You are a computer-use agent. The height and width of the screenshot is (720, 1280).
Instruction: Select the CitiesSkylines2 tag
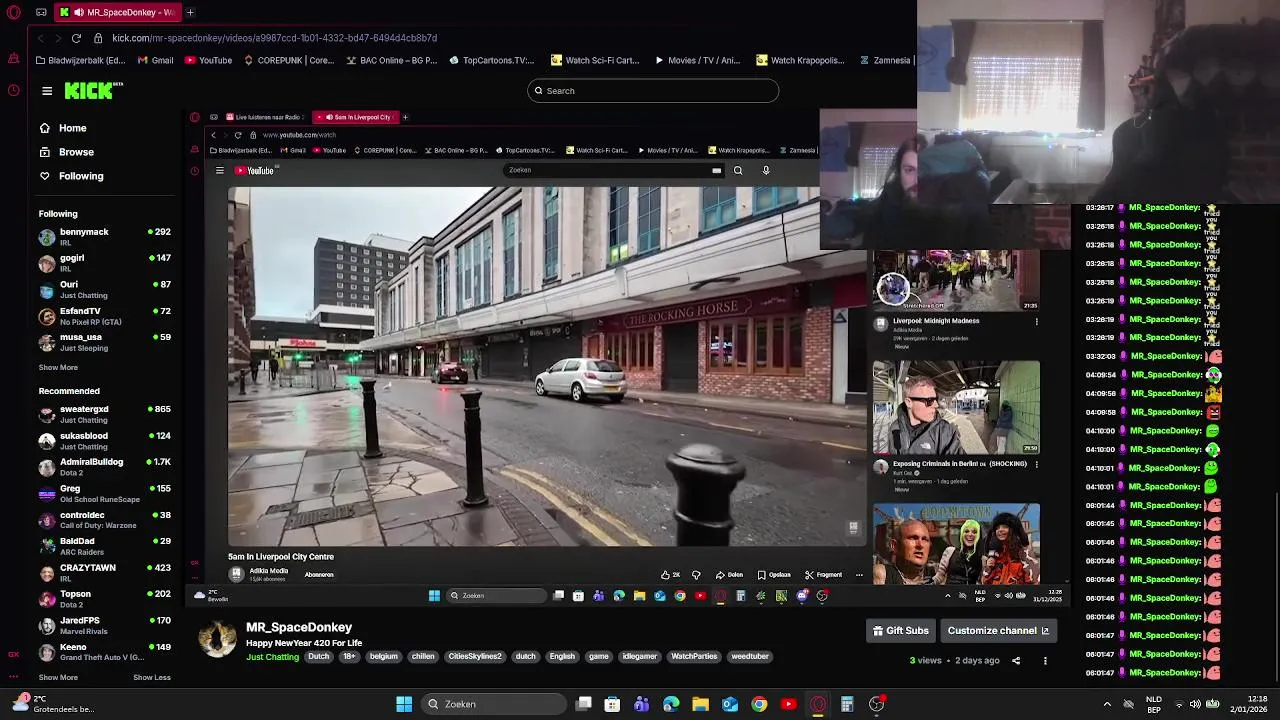(475, 657)
